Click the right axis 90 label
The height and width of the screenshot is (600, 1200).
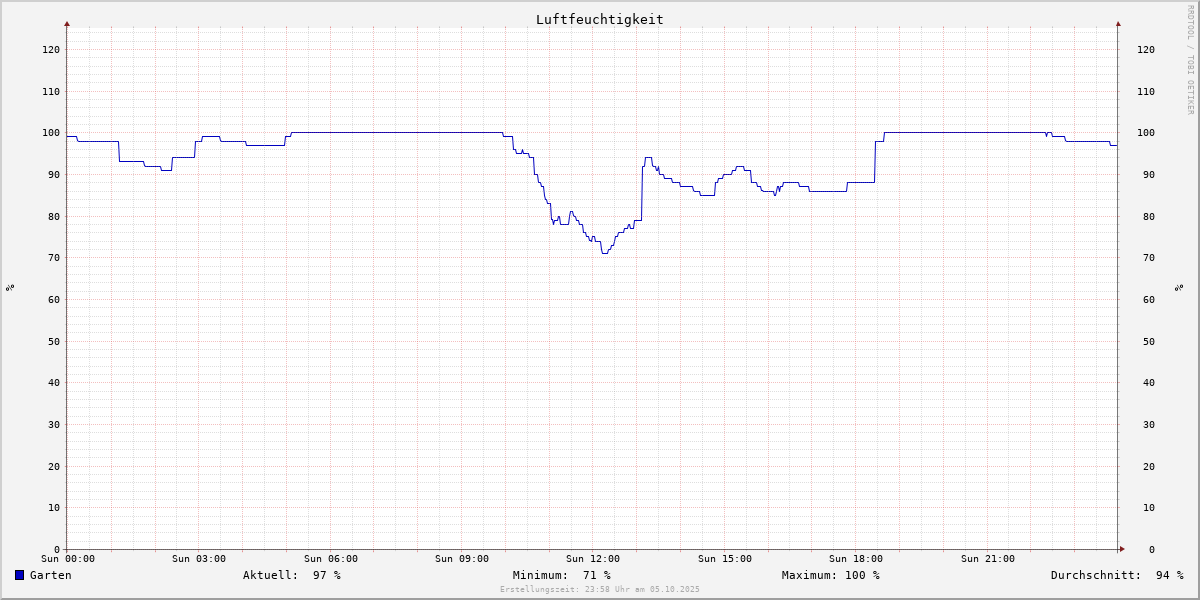click(1149, 174)
